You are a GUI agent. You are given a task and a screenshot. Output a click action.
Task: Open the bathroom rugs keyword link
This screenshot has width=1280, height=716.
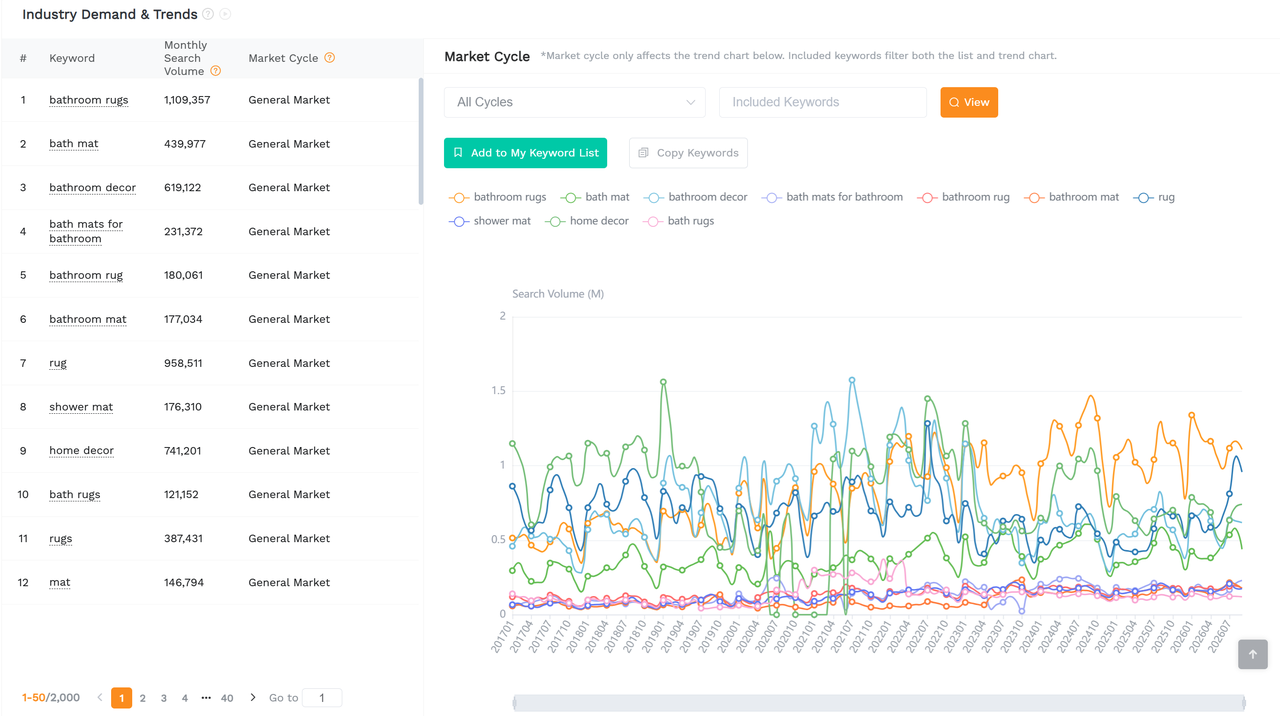(x=89, y=100)
